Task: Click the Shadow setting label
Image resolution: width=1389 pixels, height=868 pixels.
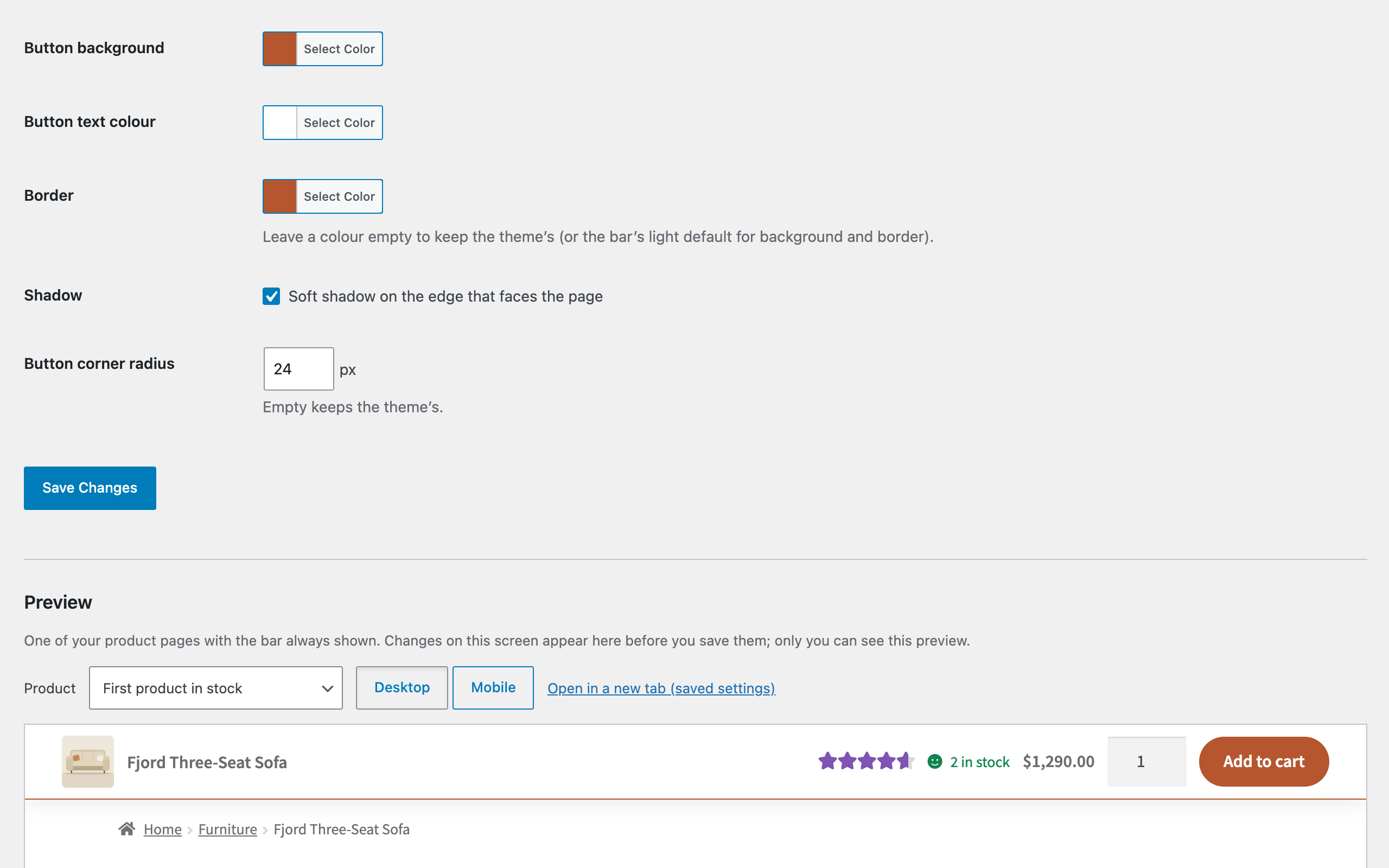Action: tap(53, 295)
